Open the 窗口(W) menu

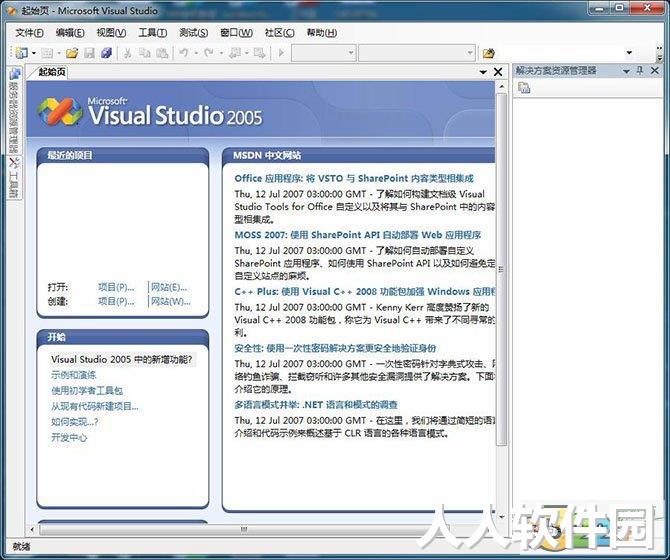(x=236, y=33)
